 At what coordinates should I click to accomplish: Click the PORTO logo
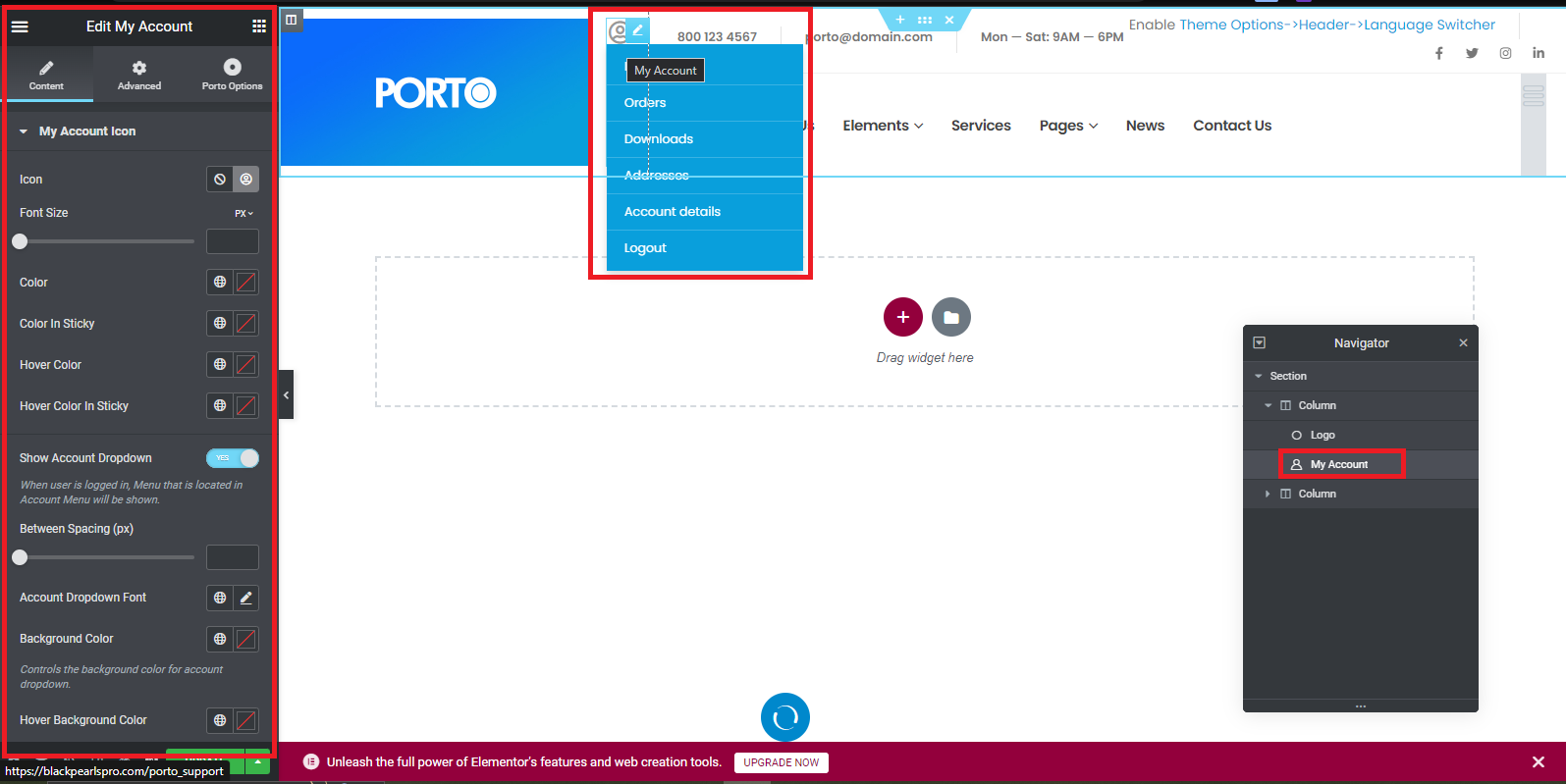pos(436,93)
